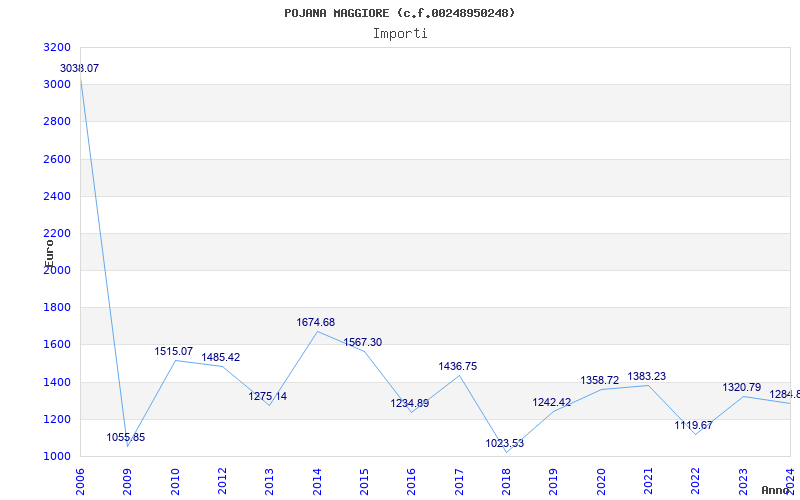Select the 3200 y-axis tick value
Image resolution: width=800 pixels, height=500 pixels.
click(x=58, y=47)
